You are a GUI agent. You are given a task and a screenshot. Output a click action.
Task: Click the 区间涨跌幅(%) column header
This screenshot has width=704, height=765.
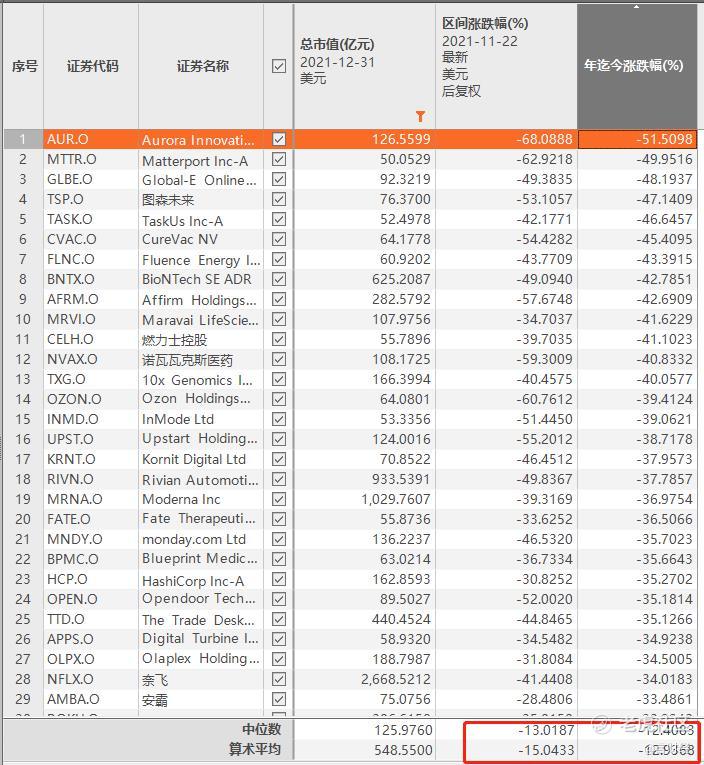[506, 66]
